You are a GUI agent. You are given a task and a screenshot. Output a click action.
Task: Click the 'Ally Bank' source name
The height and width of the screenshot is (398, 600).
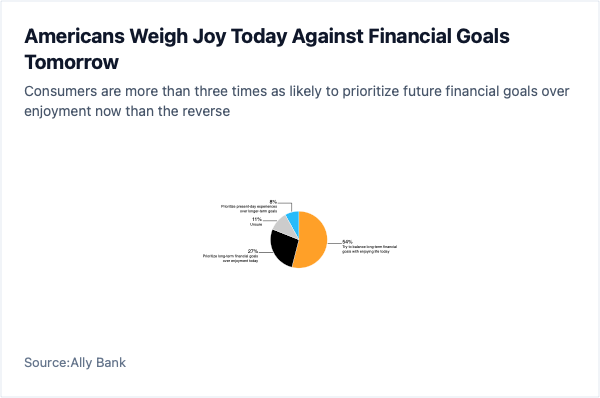pyautogui.click(x=98, y=362)
